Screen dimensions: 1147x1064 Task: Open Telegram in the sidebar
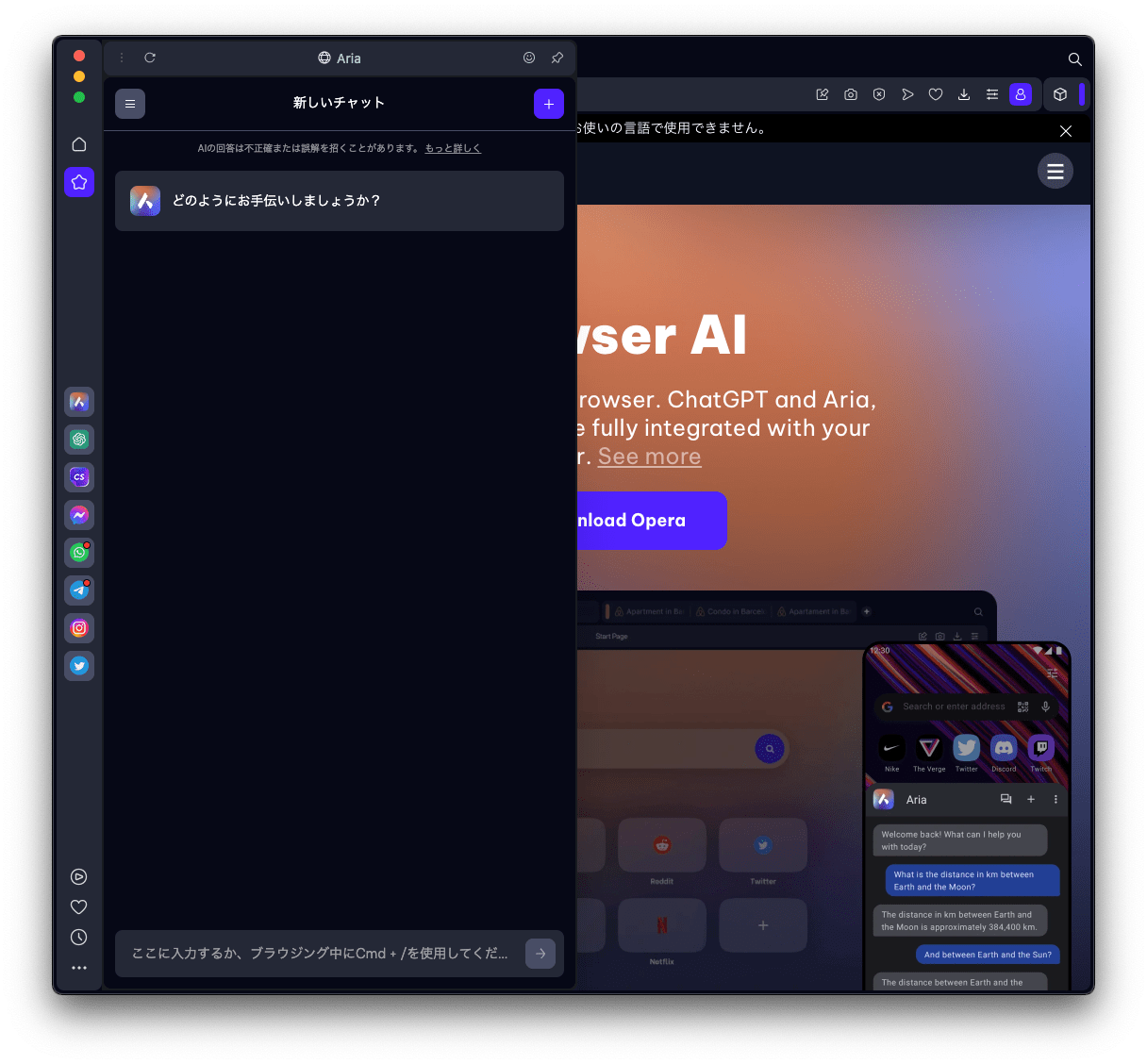79,590
